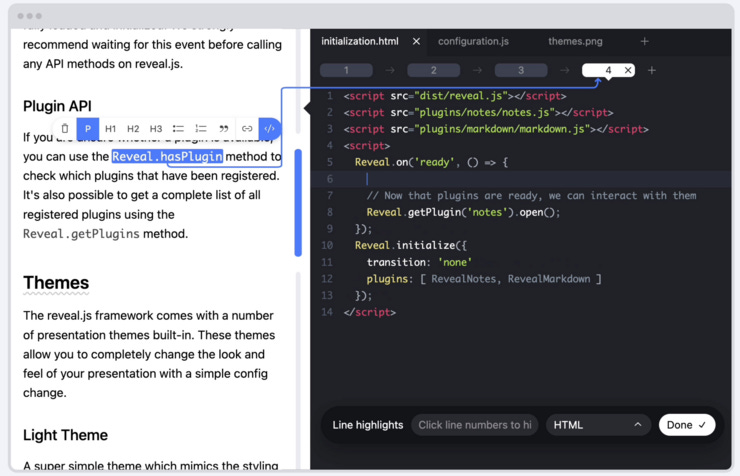Apply H1 heading format
740x476 pixels.
pos(110,129)
